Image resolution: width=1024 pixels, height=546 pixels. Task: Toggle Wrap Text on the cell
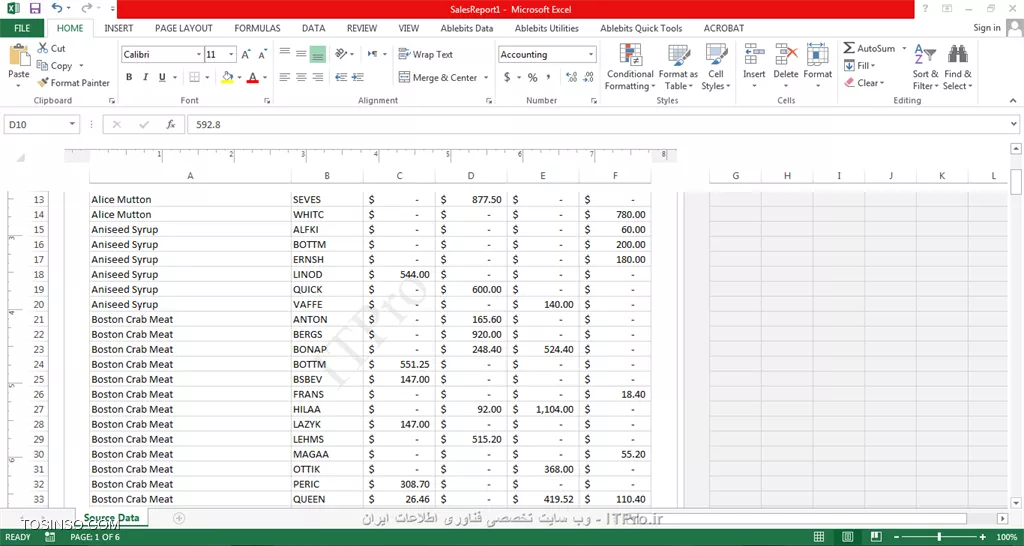[426, 55]
